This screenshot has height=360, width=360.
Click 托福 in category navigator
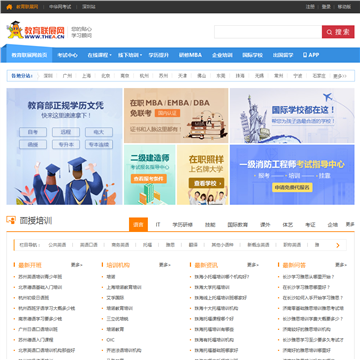[x=147, y=245]
